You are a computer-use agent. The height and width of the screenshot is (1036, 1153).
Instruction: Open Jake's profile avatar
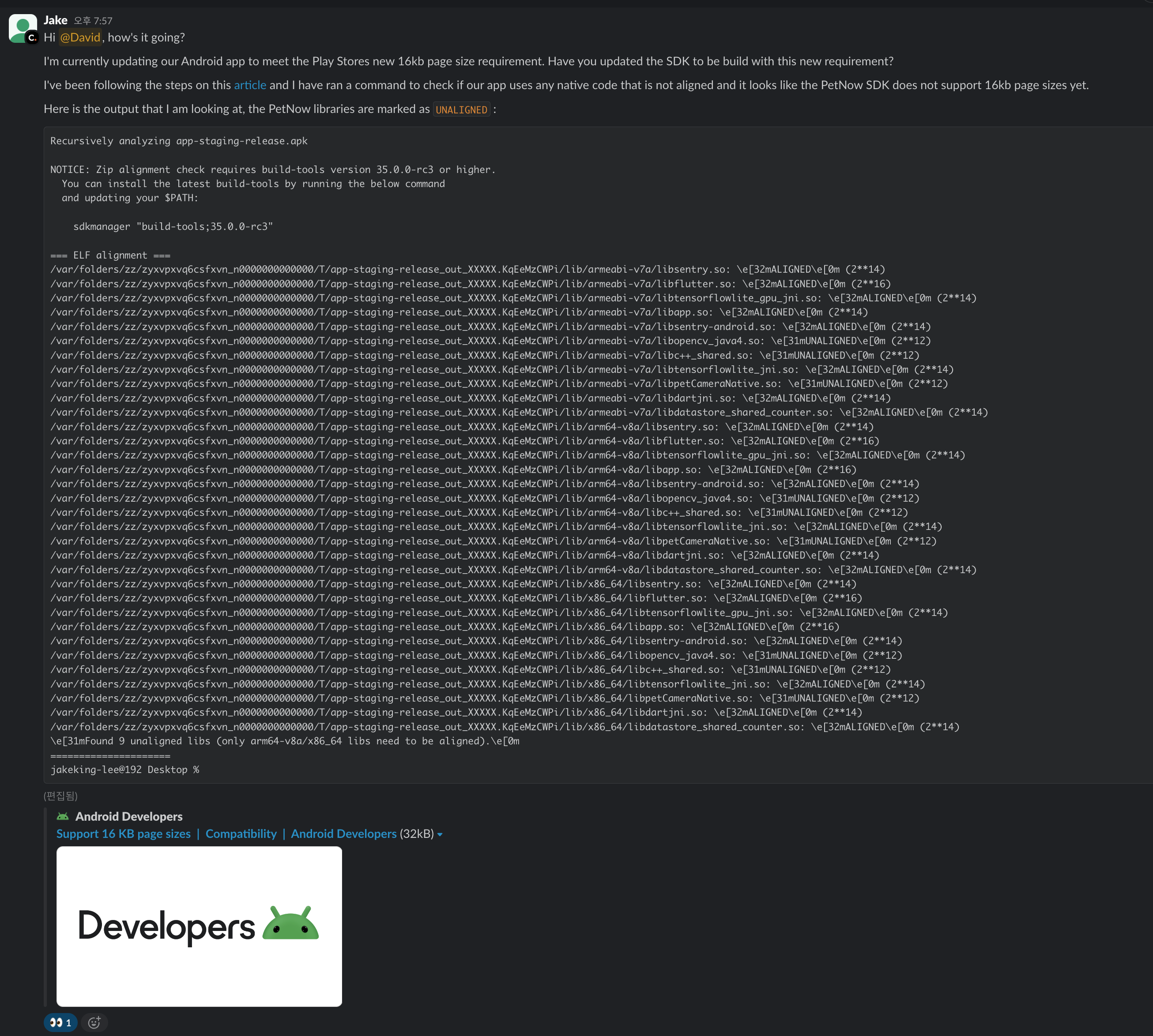[22, 26]
